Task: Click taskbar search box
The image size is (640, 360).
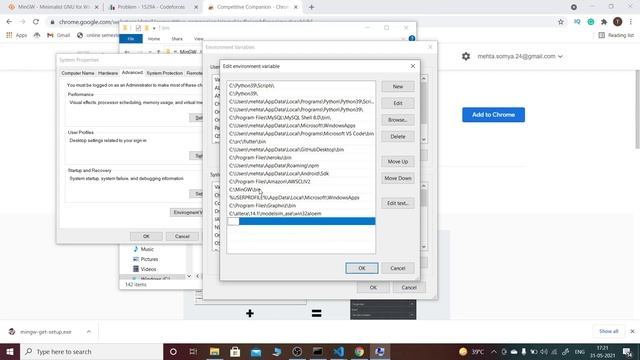Action: [x=91, y=351]
